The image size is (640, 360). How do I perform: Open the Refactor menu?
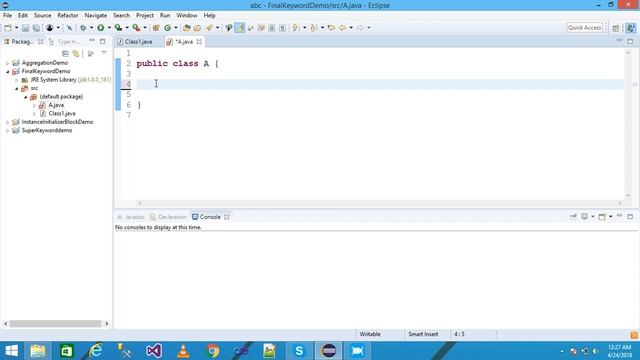(x=68, y=15)
